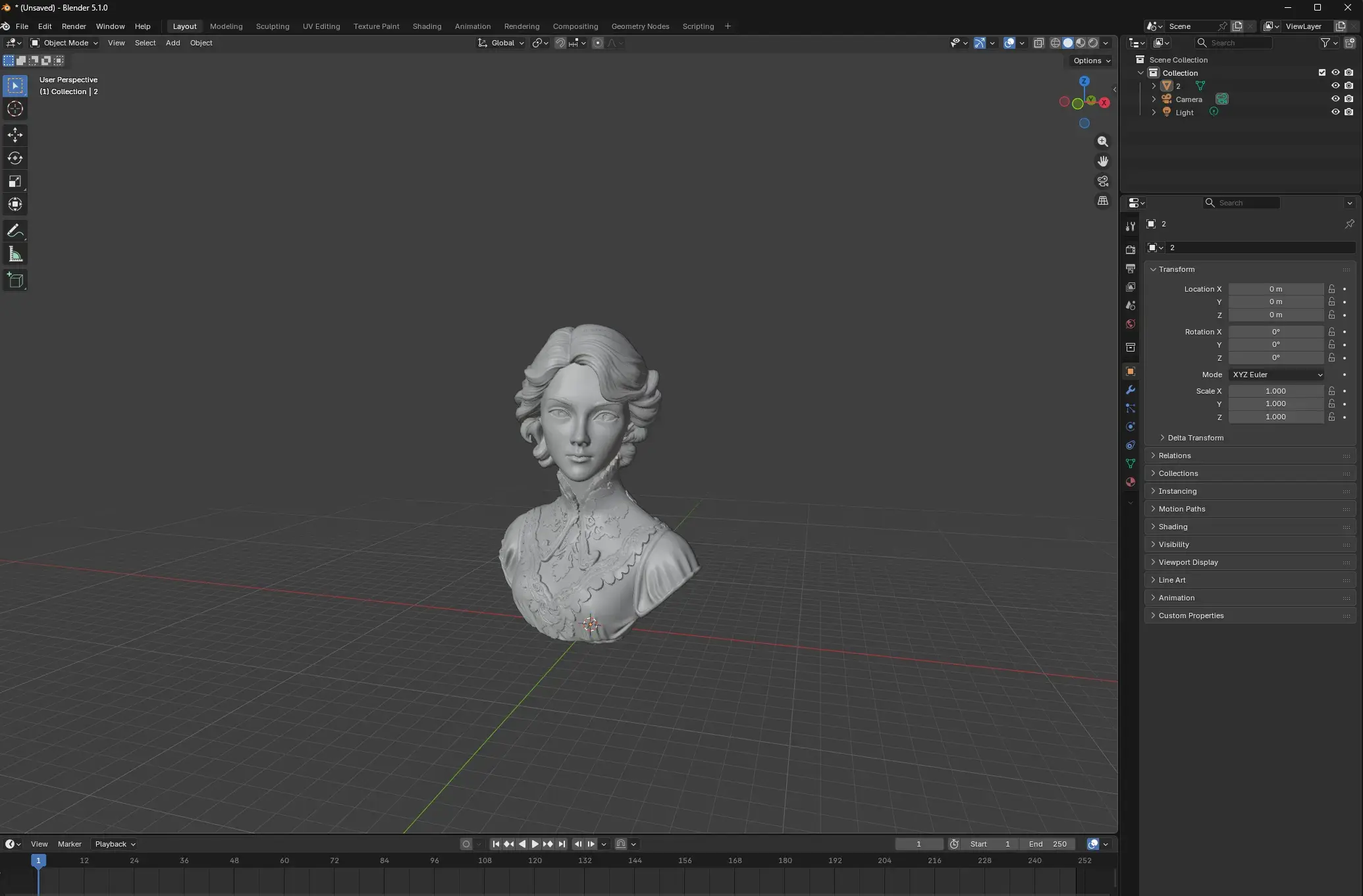
Task: Open the viewport Add menu
Action: coord(173,43)
